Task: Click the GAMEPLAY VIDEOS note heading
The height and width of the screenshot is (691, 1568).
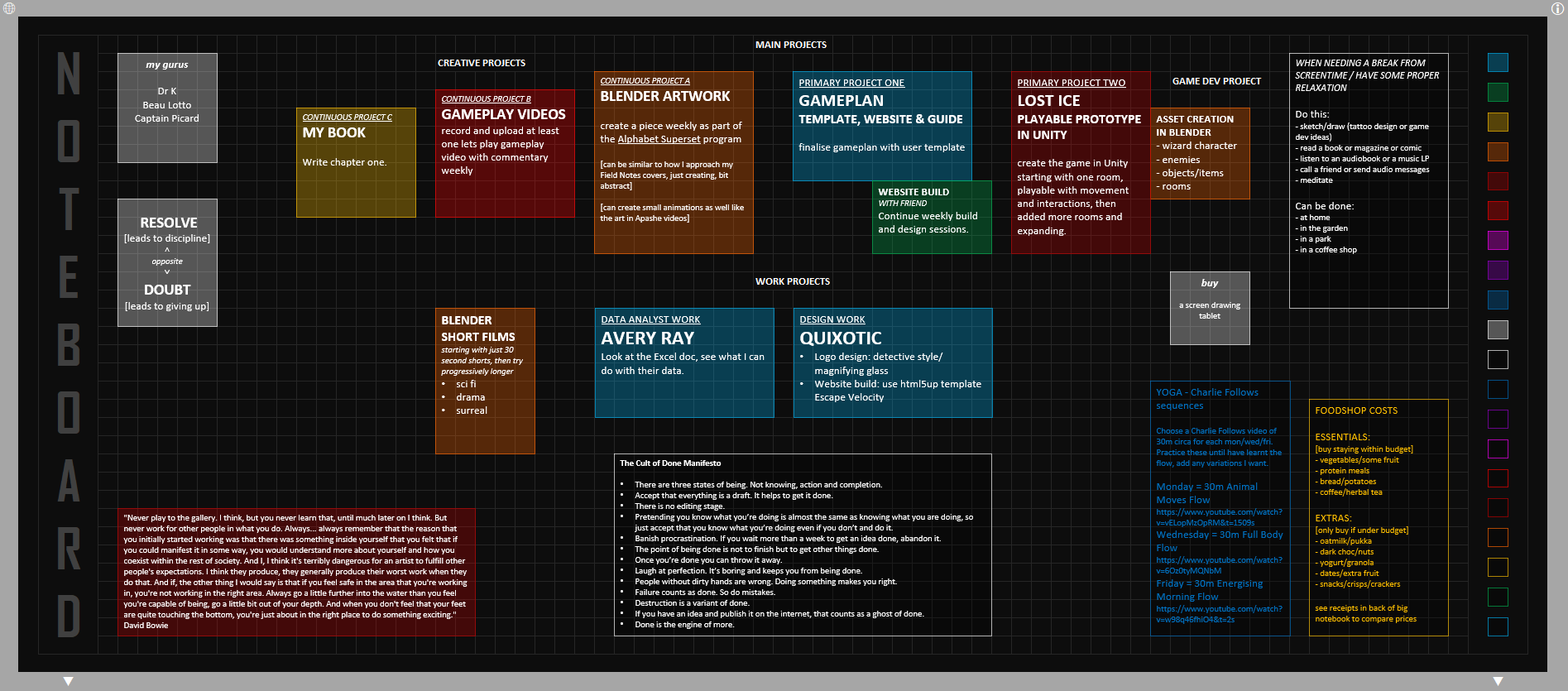Action: (x=503, y=114)
